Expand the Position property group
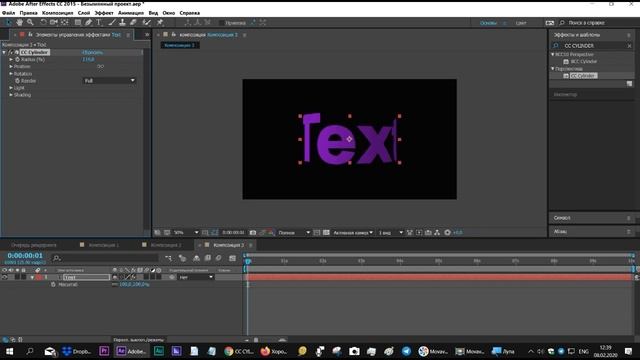 [11, 67]
